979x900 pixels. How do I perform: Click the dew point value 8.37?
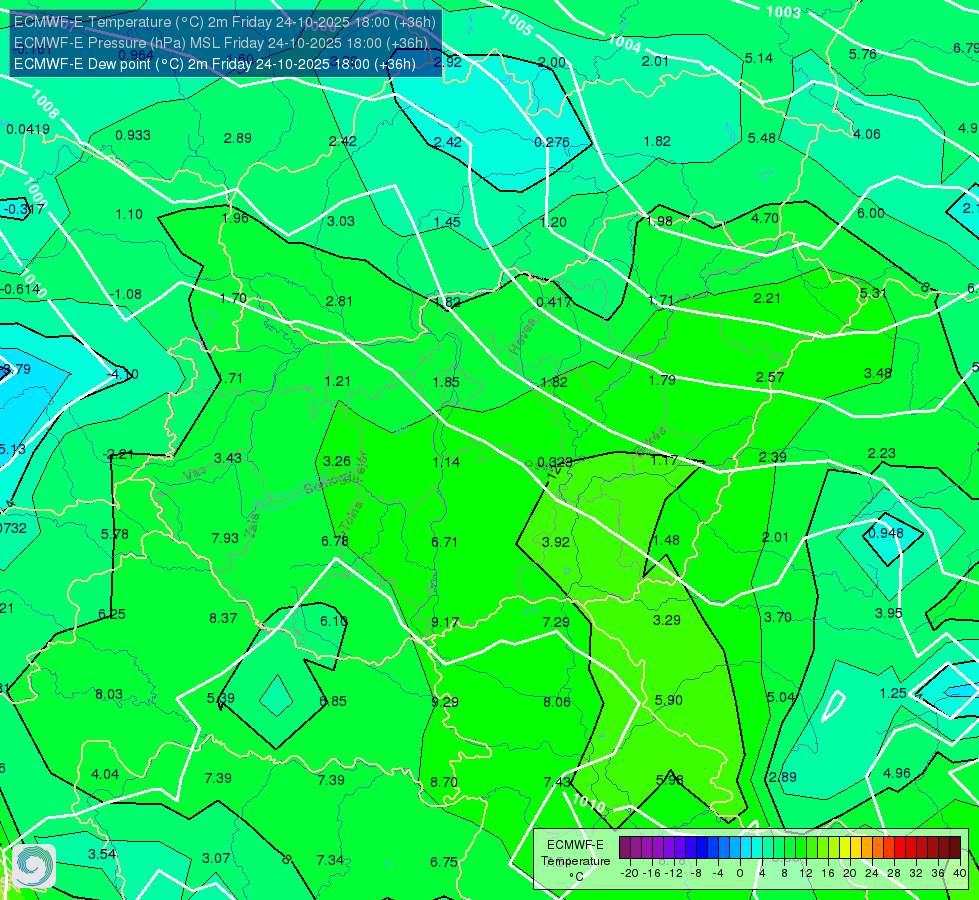click(x=224, y=618)
